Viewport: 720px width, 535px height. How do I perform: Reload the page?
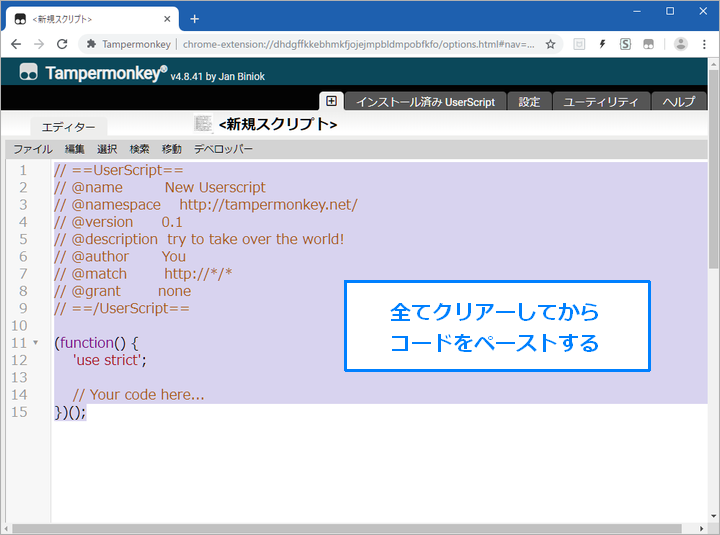point(62,44)
